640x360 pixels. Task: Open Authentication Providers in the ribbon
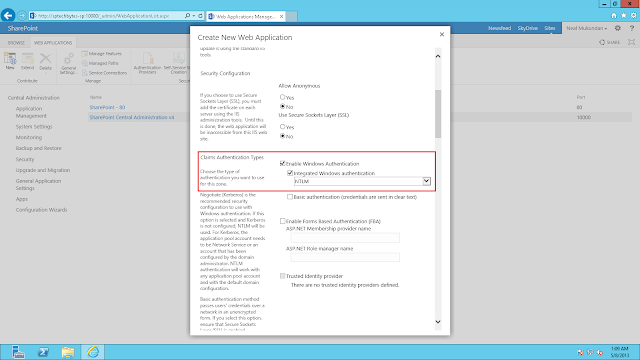tap(147, 64)
